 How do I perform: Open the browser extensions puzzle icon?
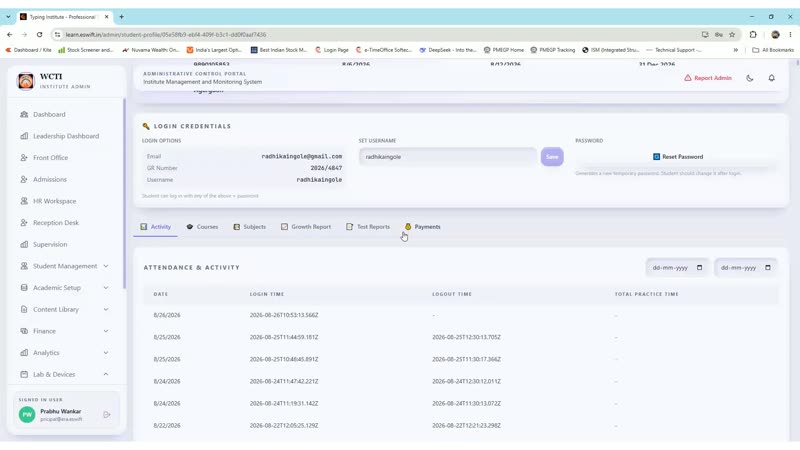coord(753,35)
